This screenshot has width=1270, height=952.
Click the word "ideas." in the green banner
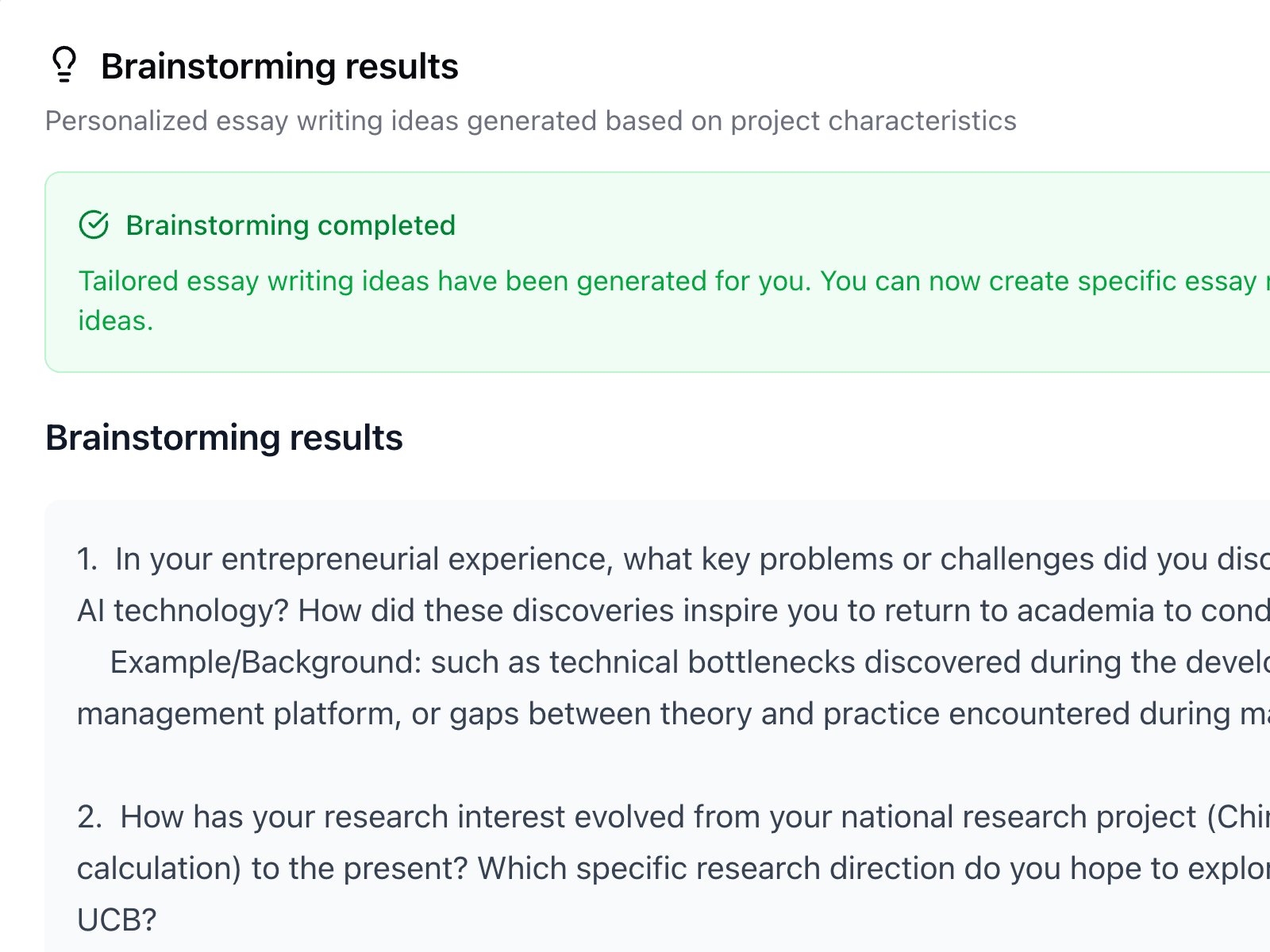coord(115,321)
